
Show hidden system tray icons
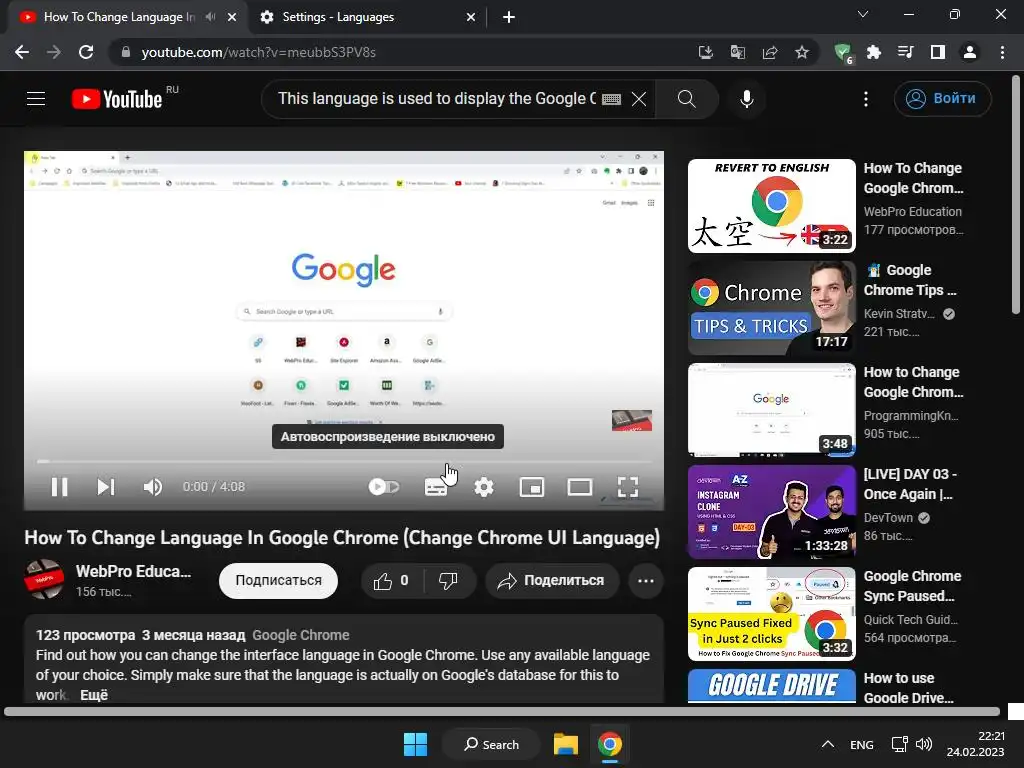pos(827,744)
